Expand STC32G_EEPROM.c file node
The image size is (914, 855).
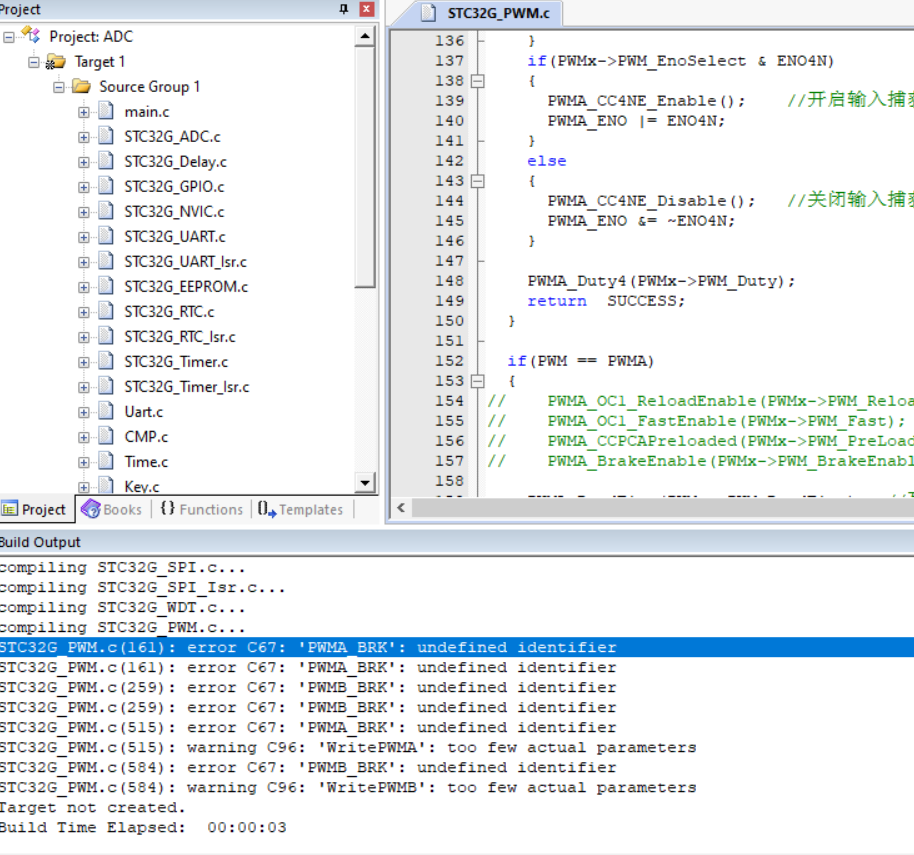pyautogui.click(x=84, y=288)
